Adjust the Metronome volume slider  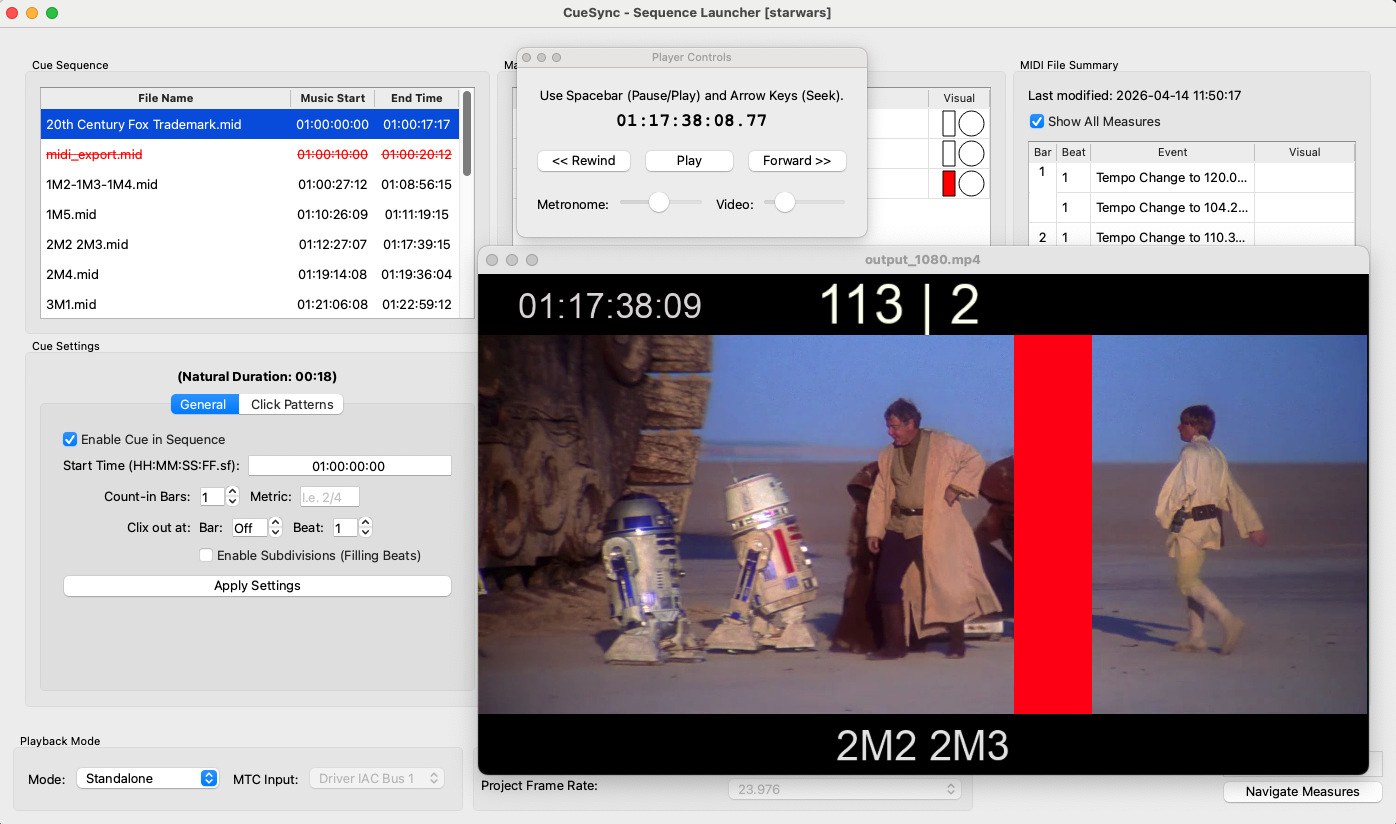pos(661,202)
